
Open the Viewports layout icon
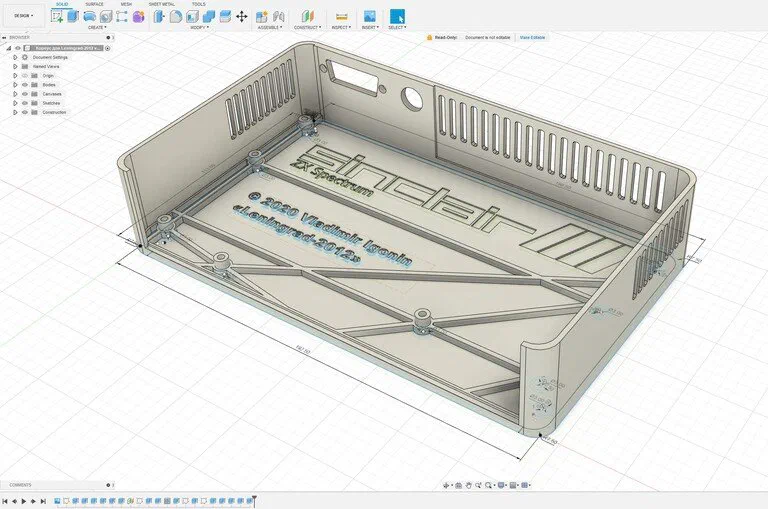[525, 485]
